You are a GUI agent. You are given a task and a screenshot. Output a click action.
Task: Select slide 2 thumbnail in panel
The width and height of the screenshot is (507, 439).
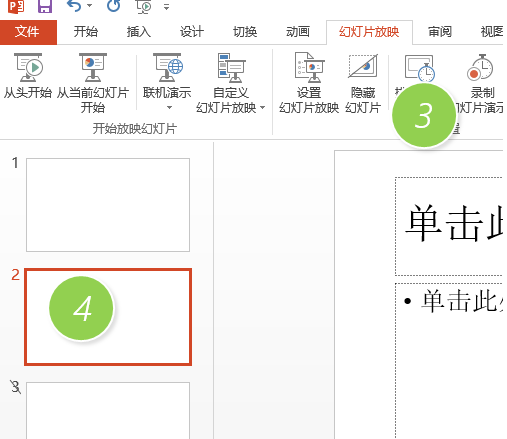click(x=108, y=317)
